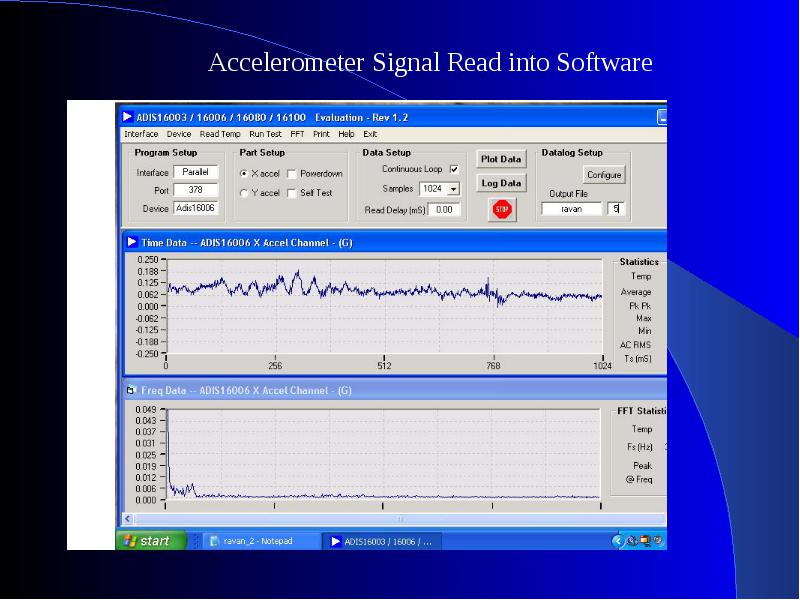Expand hidden system tray icons arrow
This screenshot has height=600, width=800.
(618, 541)
